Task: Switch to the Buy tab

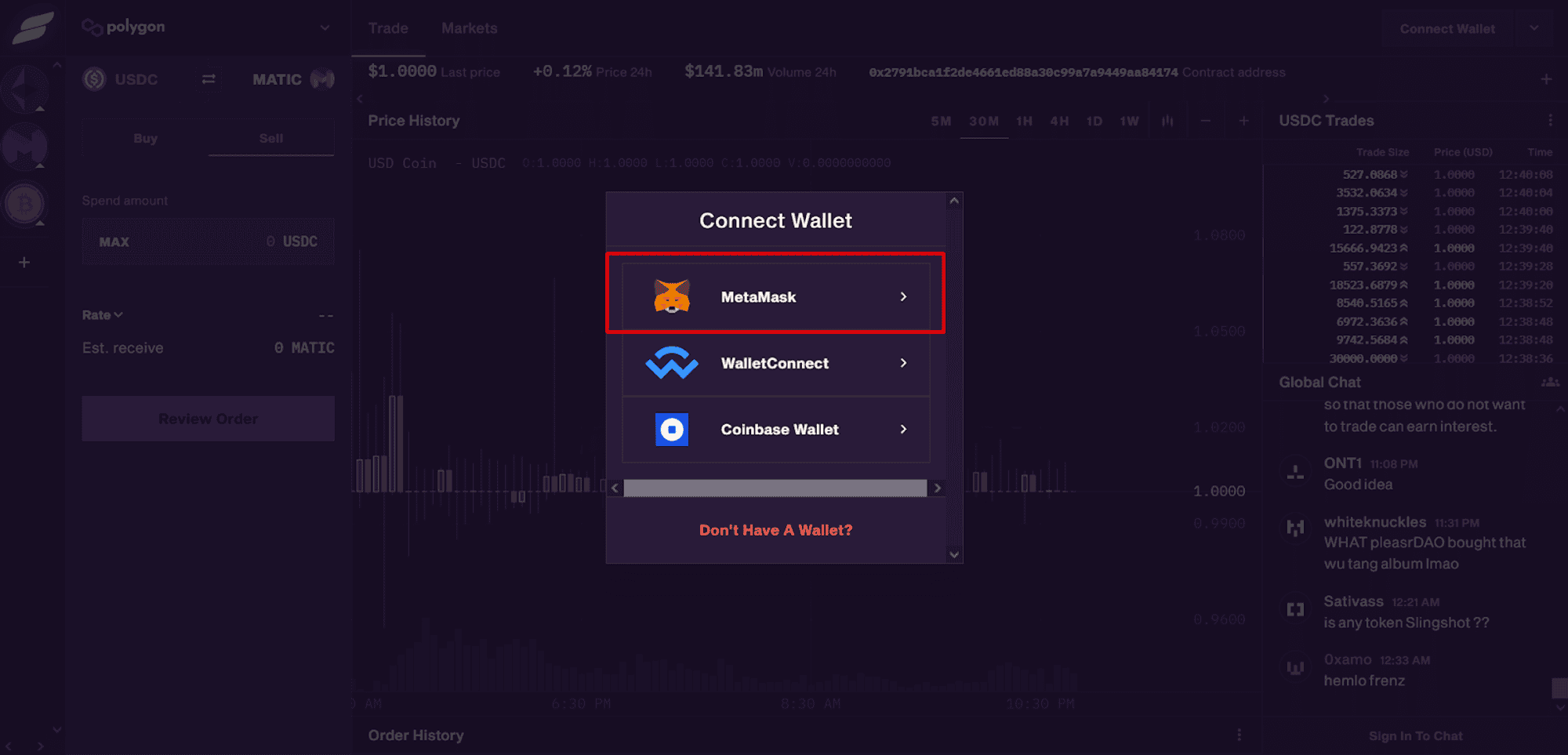Action: [x=145, y=138]
